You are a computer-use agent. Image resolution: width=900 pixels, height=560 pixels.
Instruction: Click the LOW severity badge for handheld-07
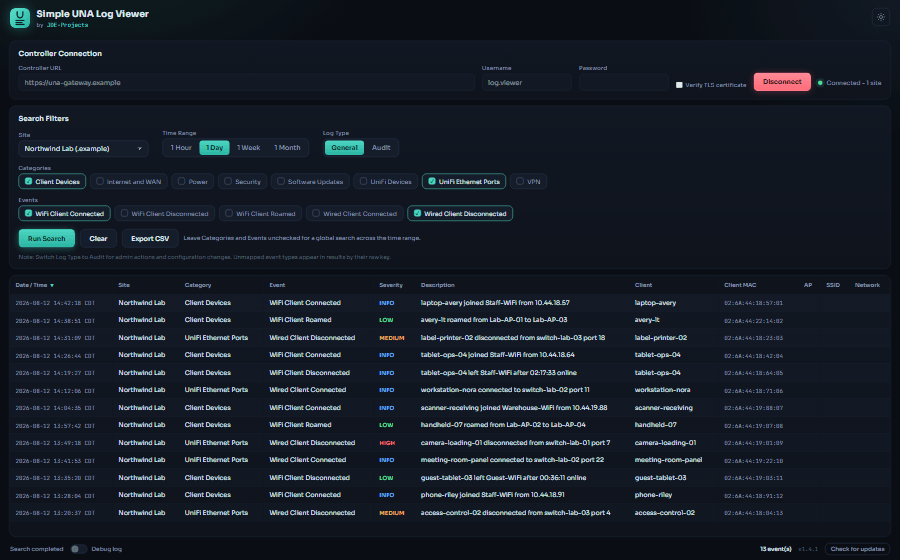point(386,425)
